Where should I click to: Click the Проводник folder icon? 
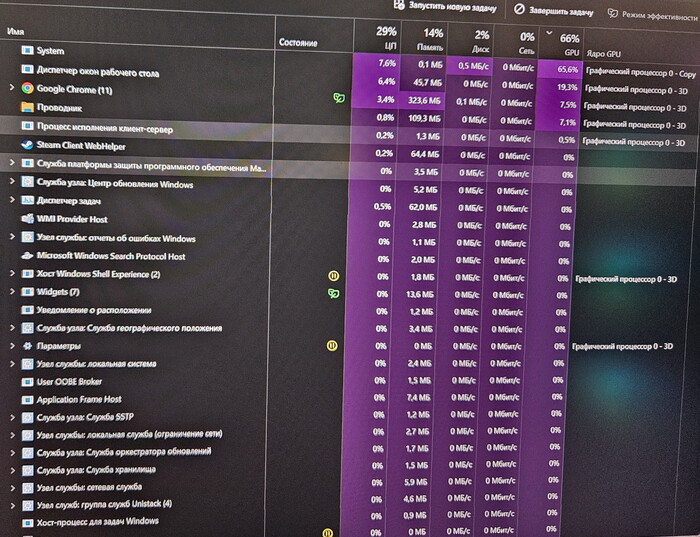27,107
